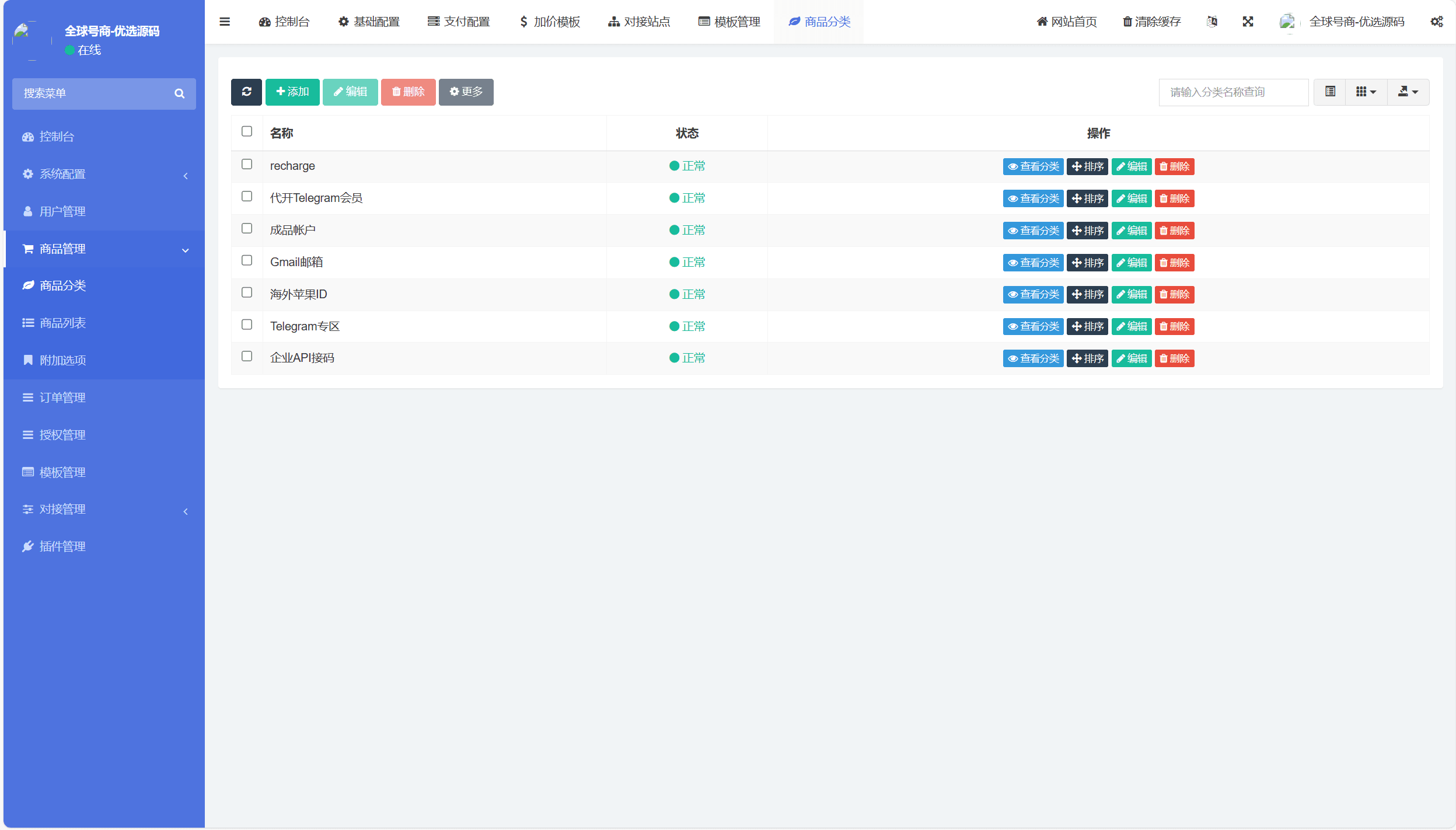This screenshot has width=1456, height=830.
Task: Open 订单管理 in the sidebar
Action: (x=62, y=397)
